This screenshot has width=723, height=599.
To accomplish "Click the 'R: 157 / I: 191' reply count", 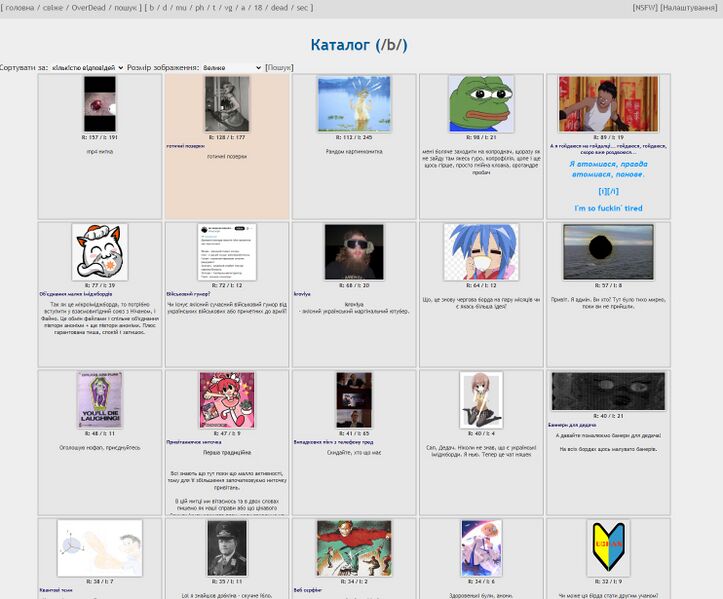I will pyautogui.click(x=100, y=137).
